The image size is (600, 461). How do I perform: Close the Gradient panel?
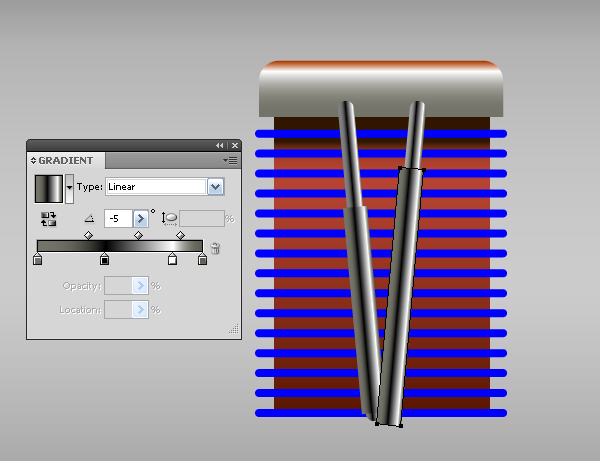(235, 145)
